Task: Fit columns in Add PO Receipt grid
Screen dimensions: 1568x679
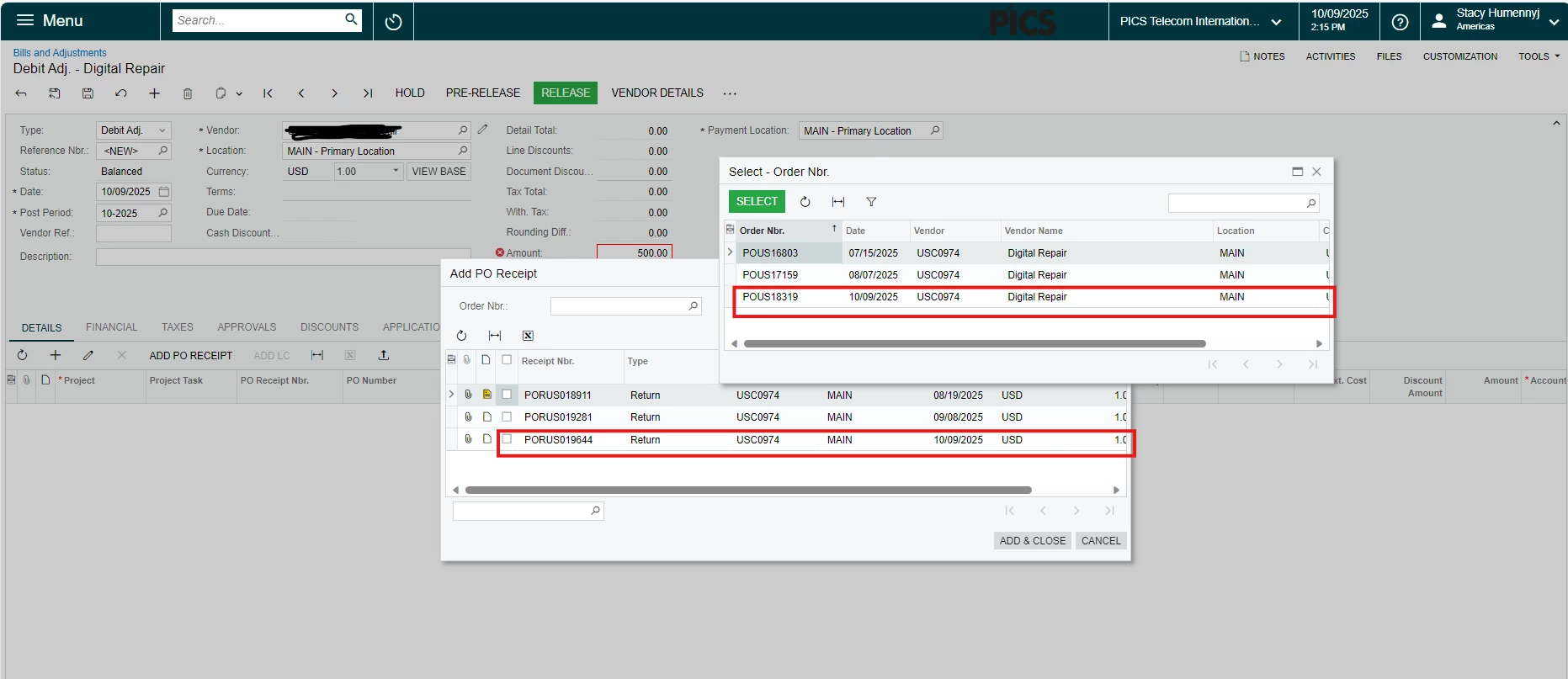Action: pos(495,336)
